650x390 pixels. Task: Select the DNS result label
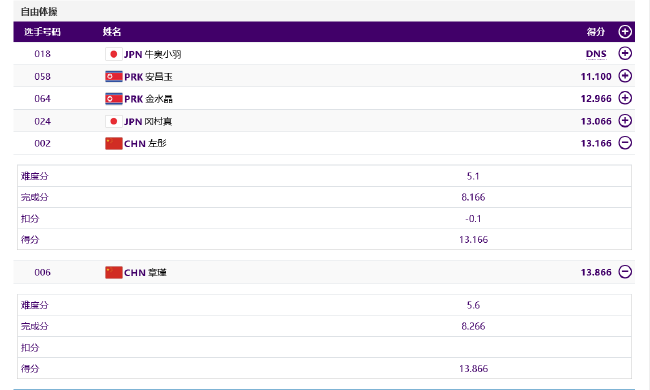[x=596, y=54]
